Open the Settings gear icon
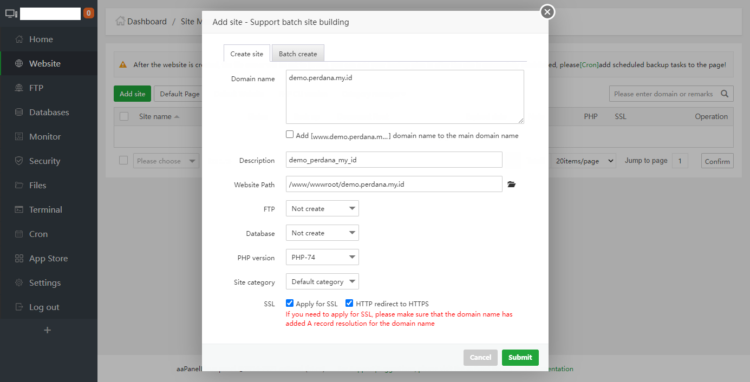The height and width of the screenshot is (382, 750). point(19,283)
